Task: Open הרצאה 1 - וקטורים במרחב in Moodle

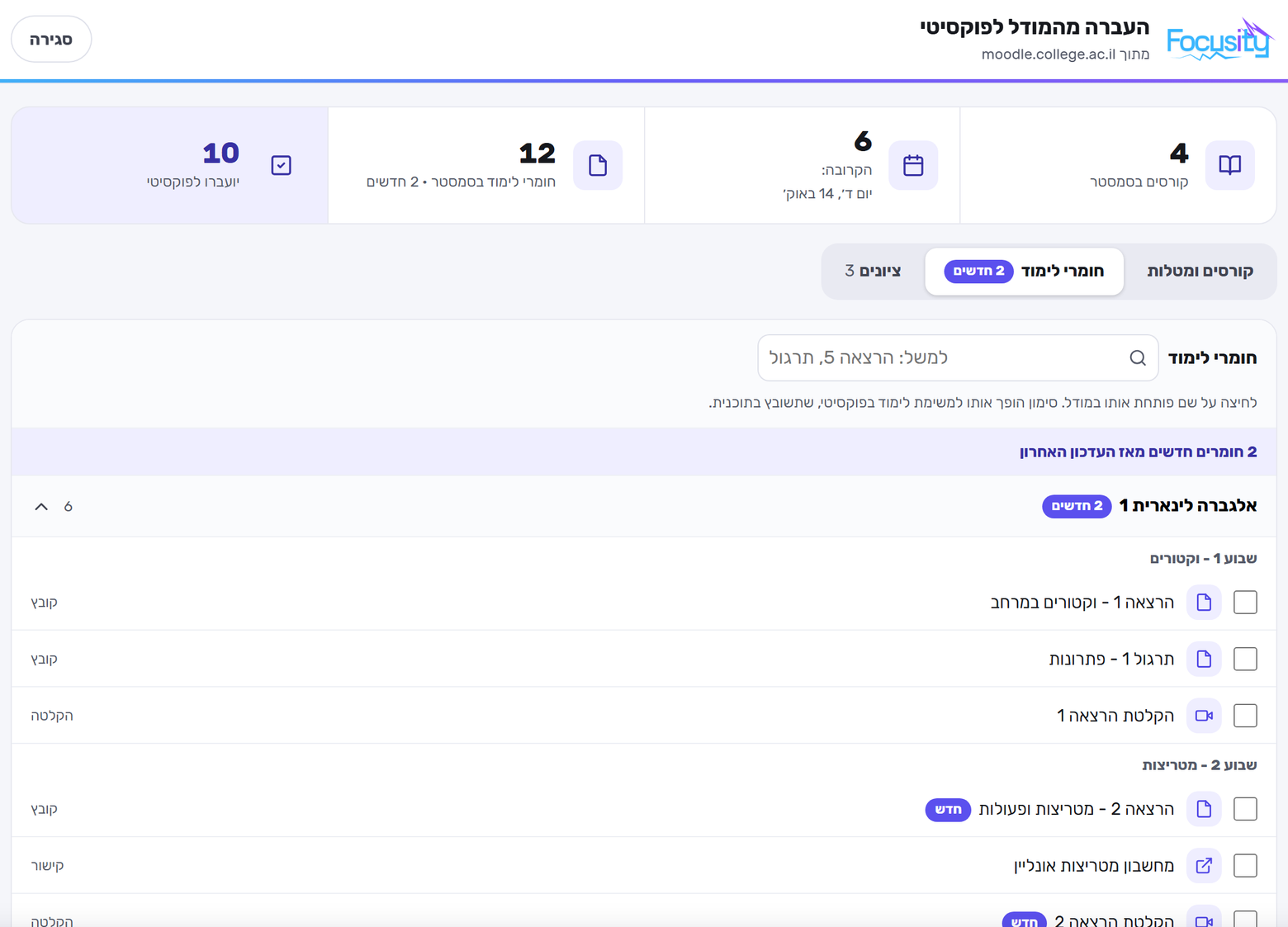Action: coord(1082,602)
